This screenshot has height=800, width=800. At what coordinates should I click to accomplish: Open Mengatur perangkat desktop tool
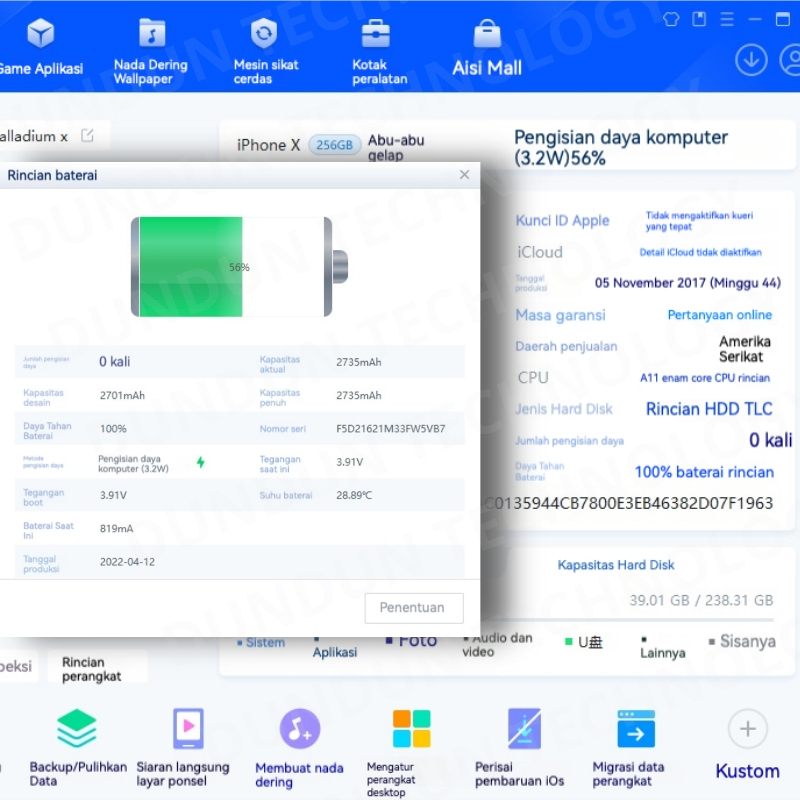pyautogui.click(x=411, y=748)
